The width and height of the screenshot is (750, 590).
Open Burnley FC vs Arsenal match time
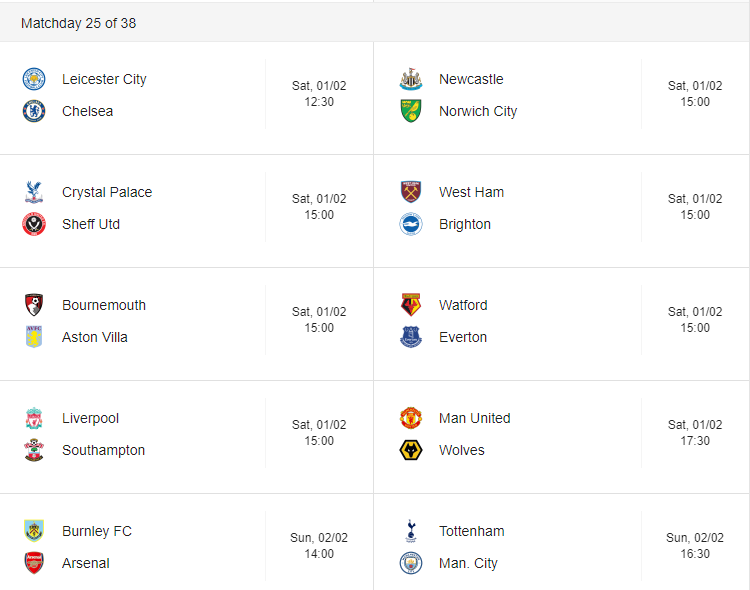coord(319,545)
